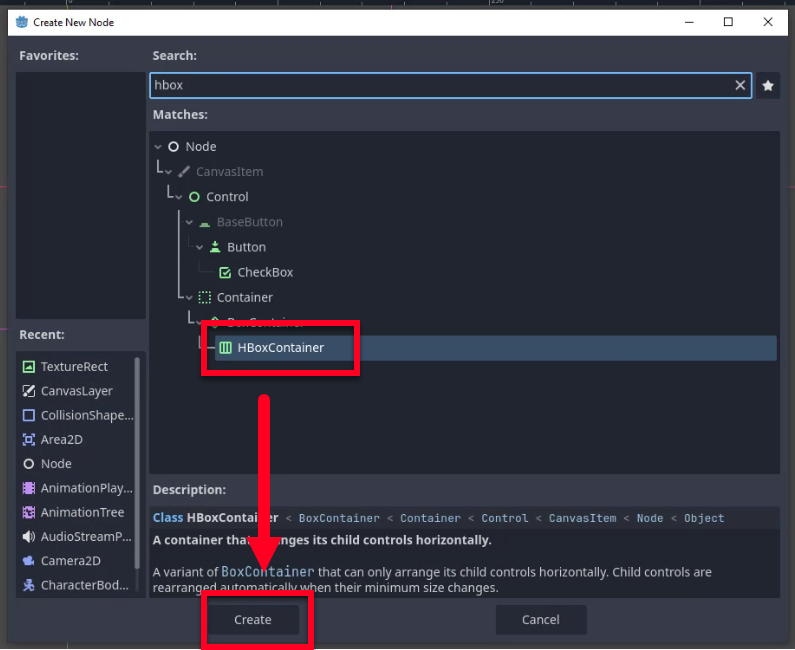Collapse the Node tree root
The image size is (795, 650).
[158, 147]
